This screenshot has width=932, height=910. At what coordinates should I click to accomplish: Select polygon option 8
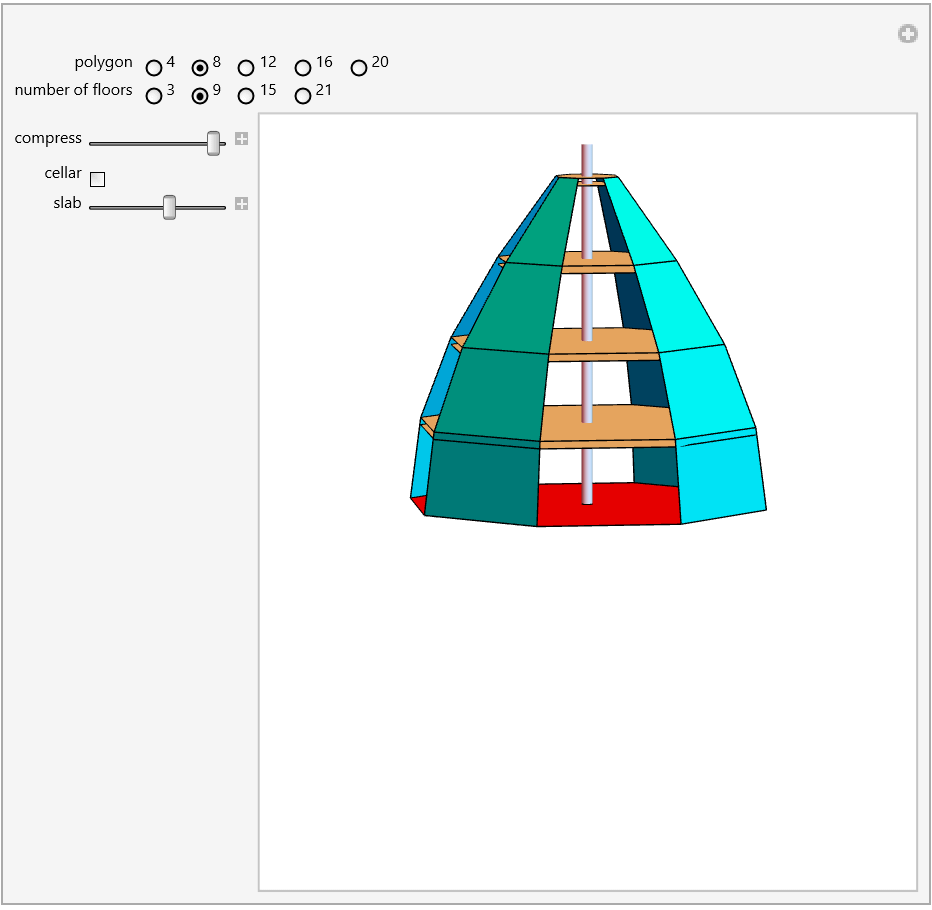200,68
